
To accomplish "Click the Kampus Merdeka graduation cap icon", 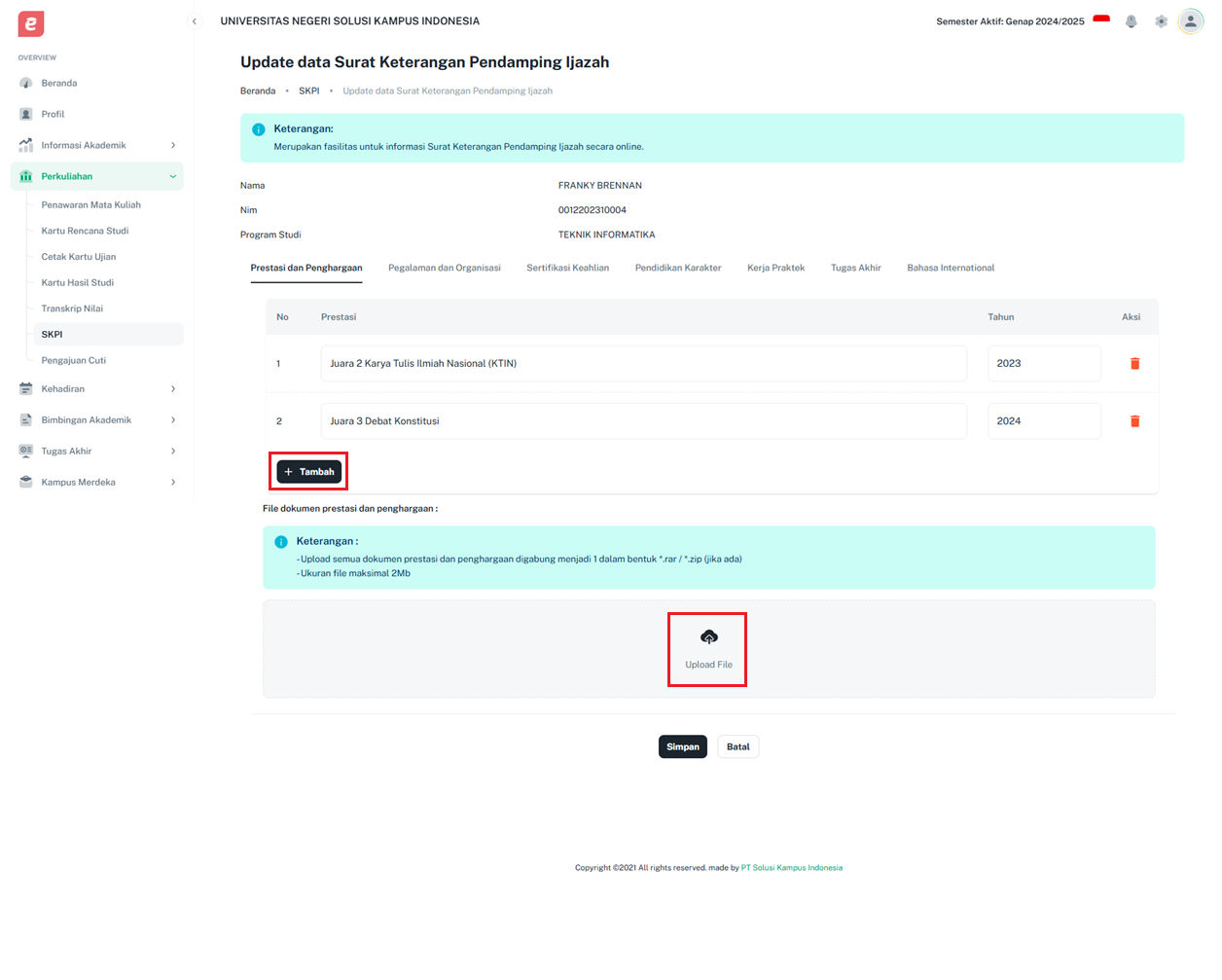I will [26, 482].
